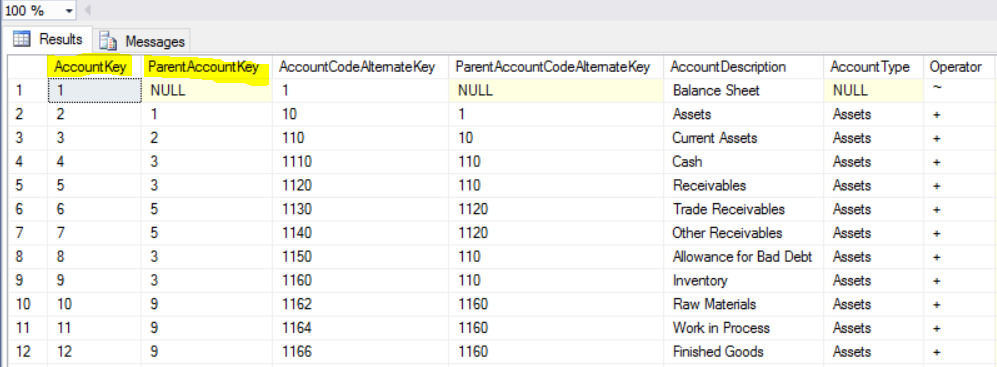
Task: Select the ParentAccountCodeAlternateKey column header
Action: pos(556,67)
